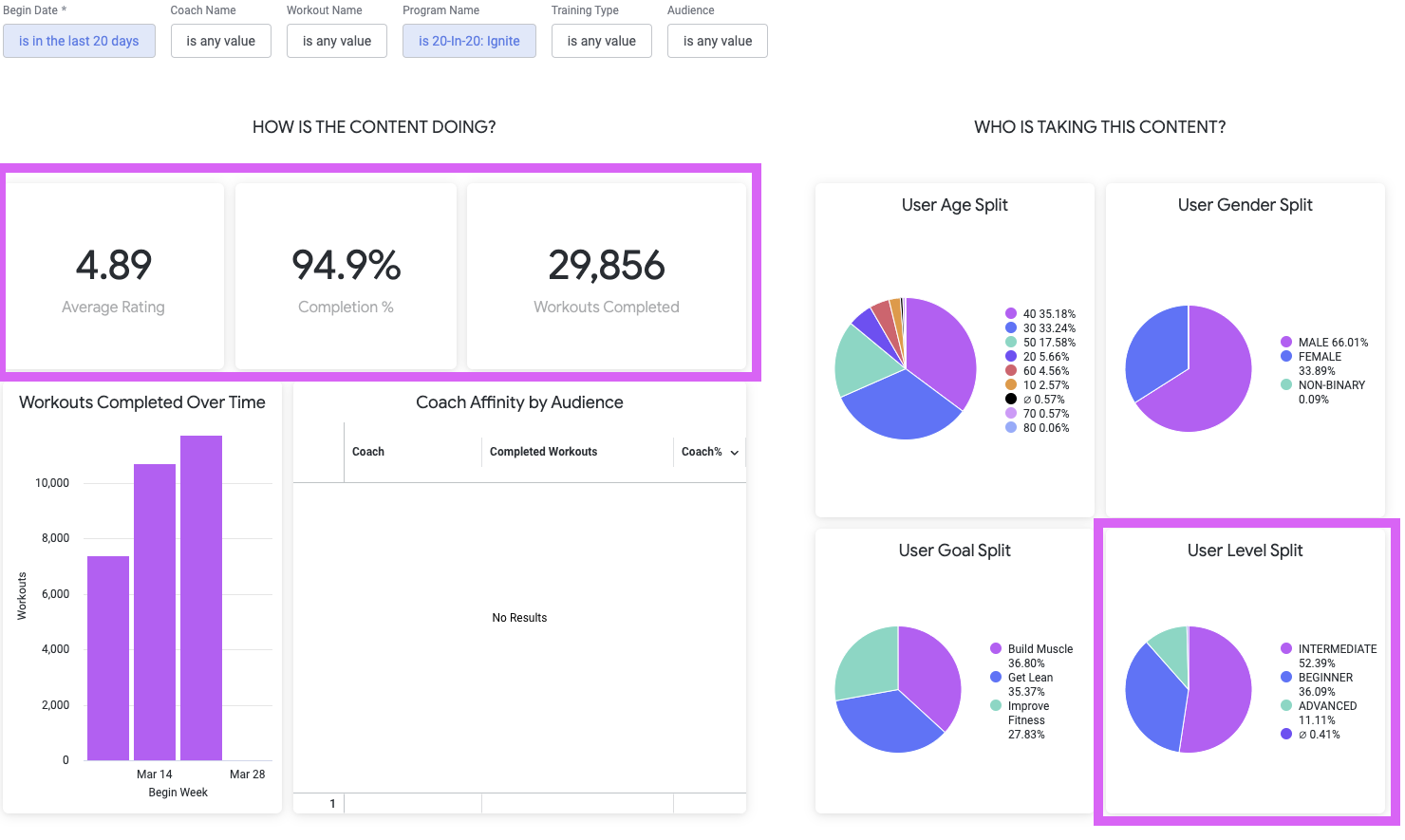Click the age 40 legend dot
The image size is (1405, 840).
click(1011, 313)
